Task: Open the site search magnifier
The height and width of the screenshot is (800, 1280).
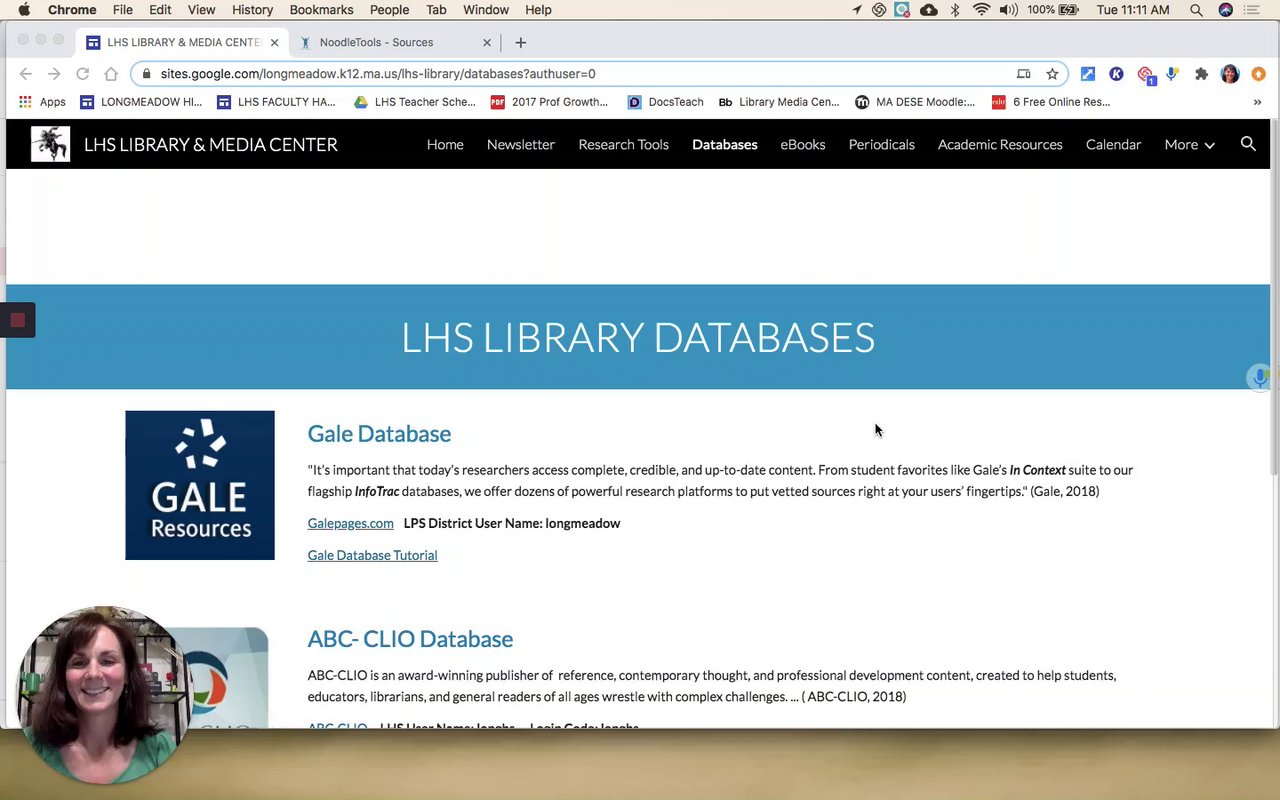Action: coord(1248,144)
